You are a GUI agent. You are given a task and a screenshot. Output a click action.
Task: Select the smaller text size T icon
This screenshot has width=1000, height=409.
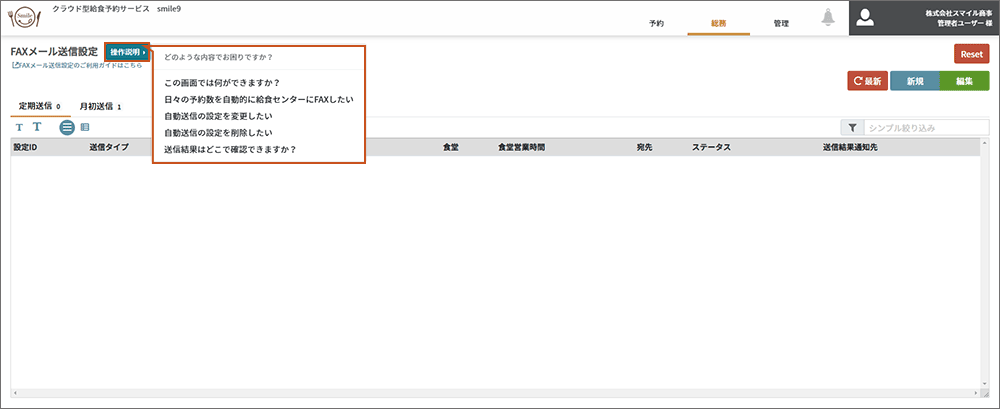[19, 127]
